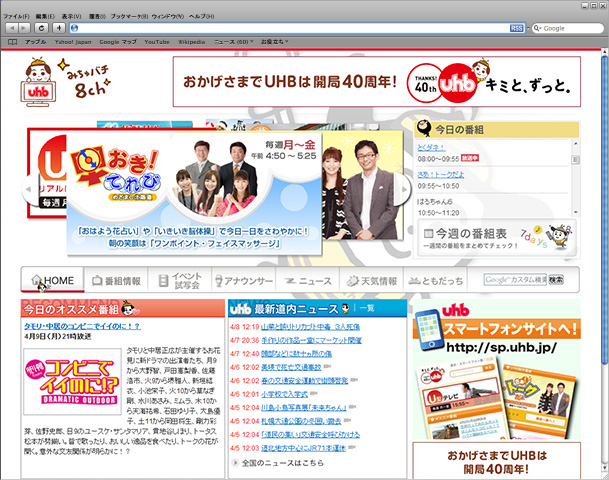Click the add bookmark plus button
Image resolution: width=609 pixels, height=480 pixels.
(59, 28)
